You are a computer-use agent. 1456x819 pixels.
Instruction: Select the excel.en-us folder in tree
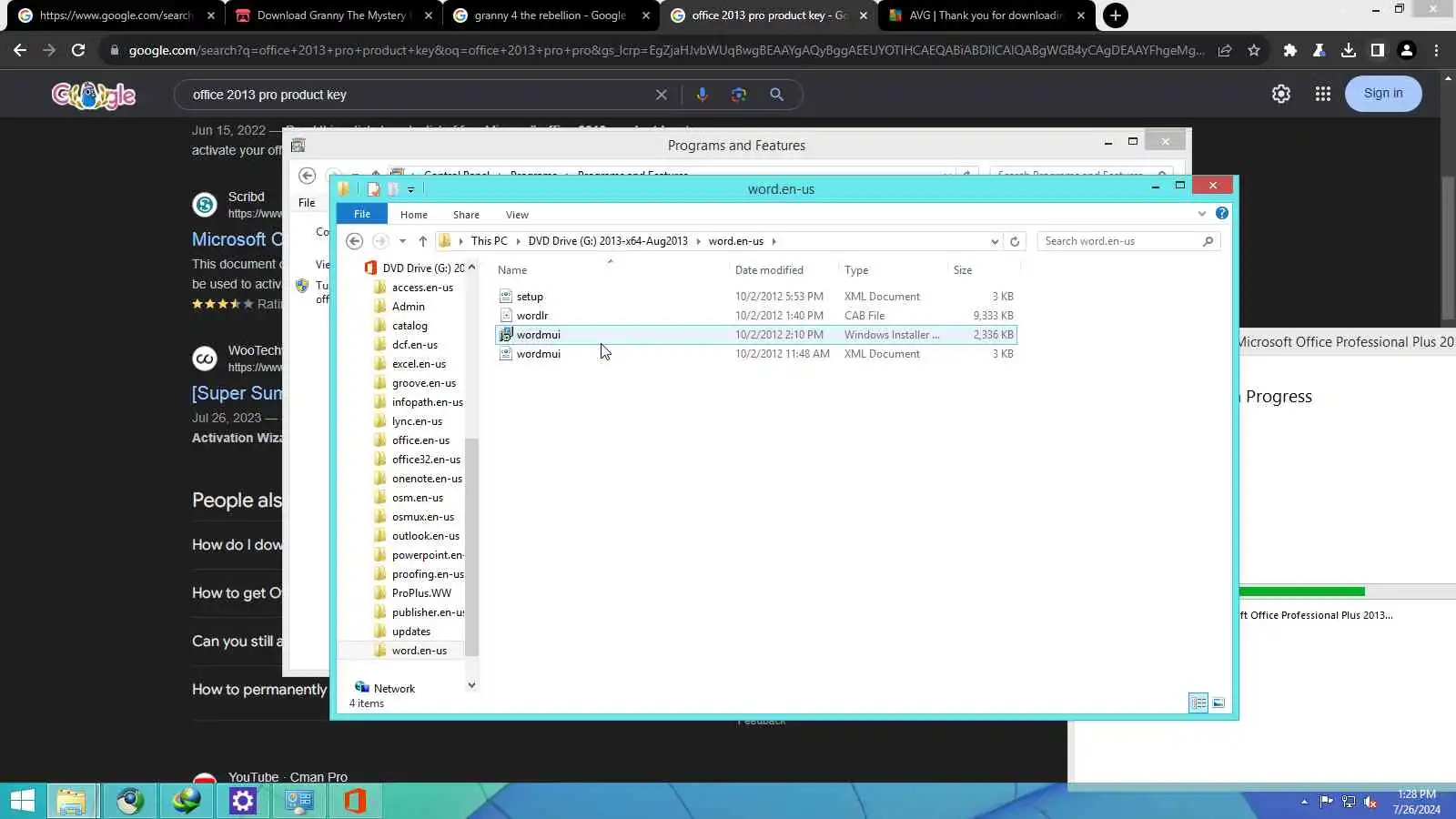point(419,364)
